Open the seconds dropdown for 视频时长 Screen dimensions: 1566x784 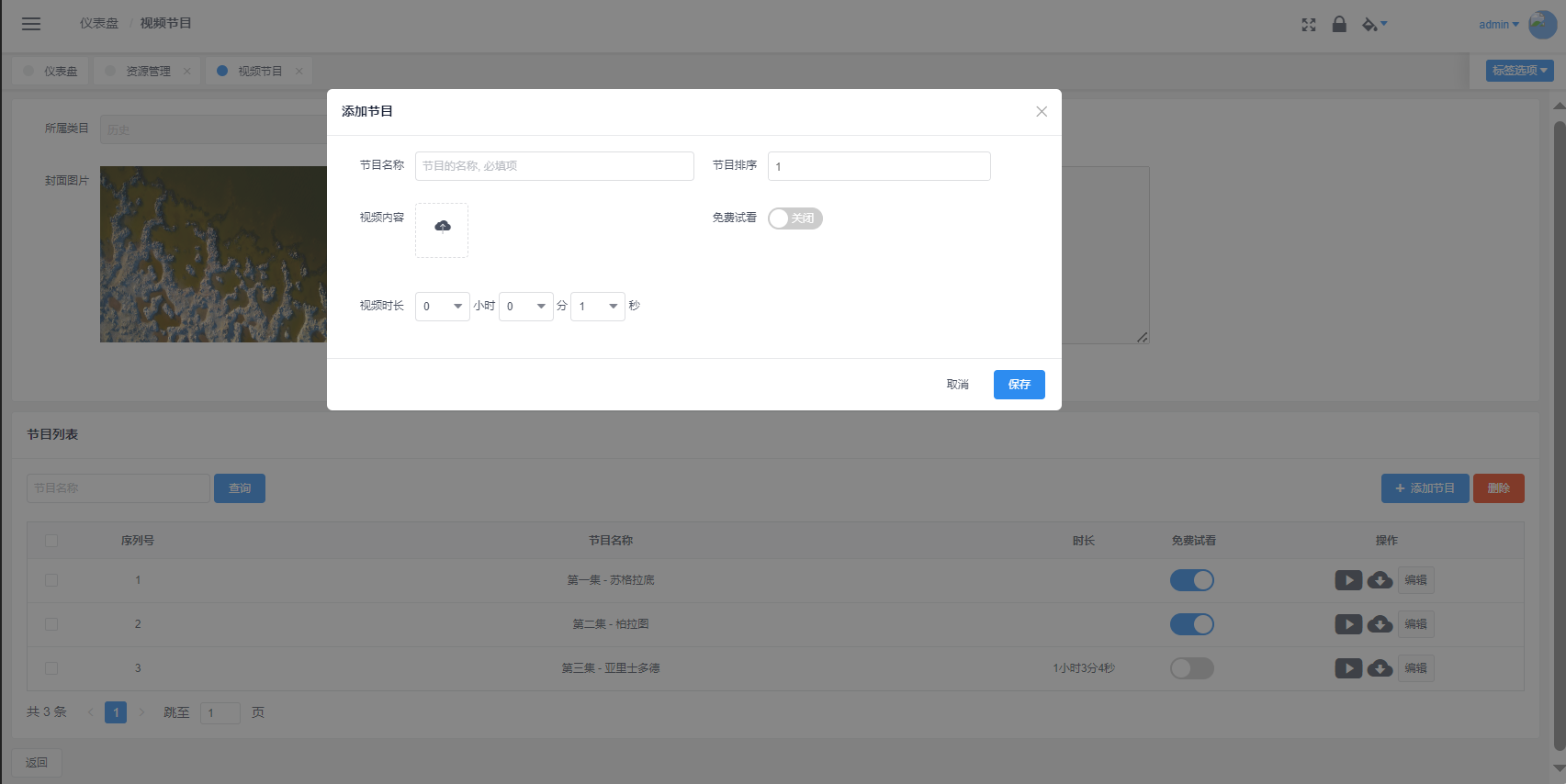598,307
